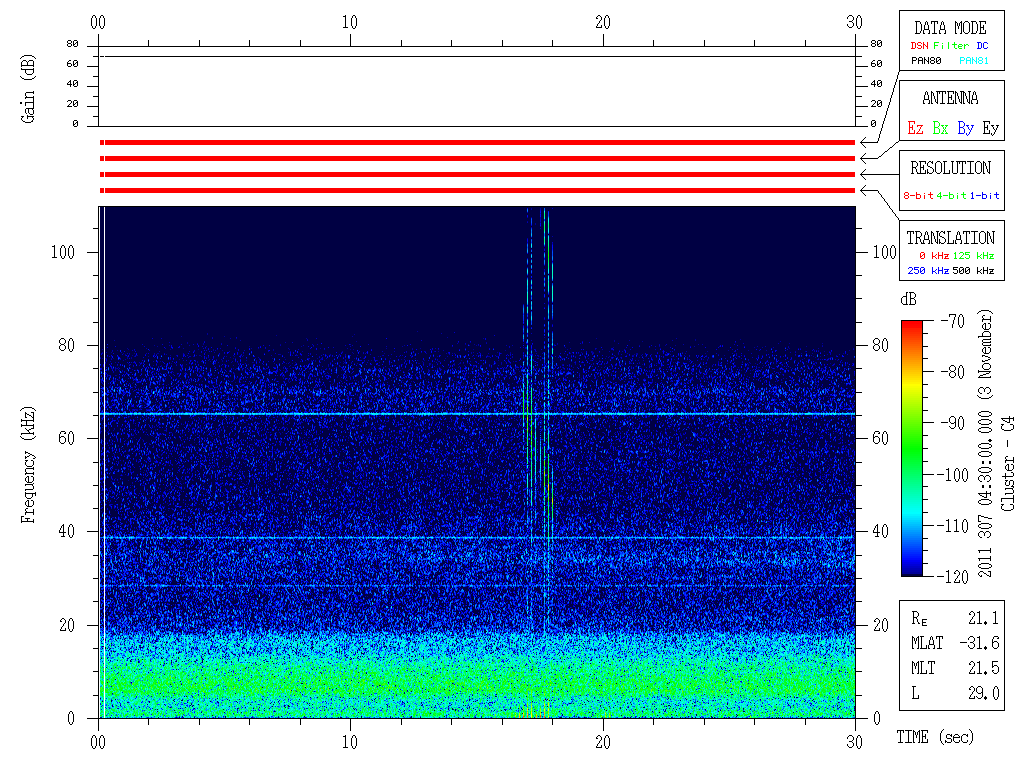Screen dimensions: 1024x768
Task: Click the TIME (sec) axis label
Action: click(x=935, y=737)
